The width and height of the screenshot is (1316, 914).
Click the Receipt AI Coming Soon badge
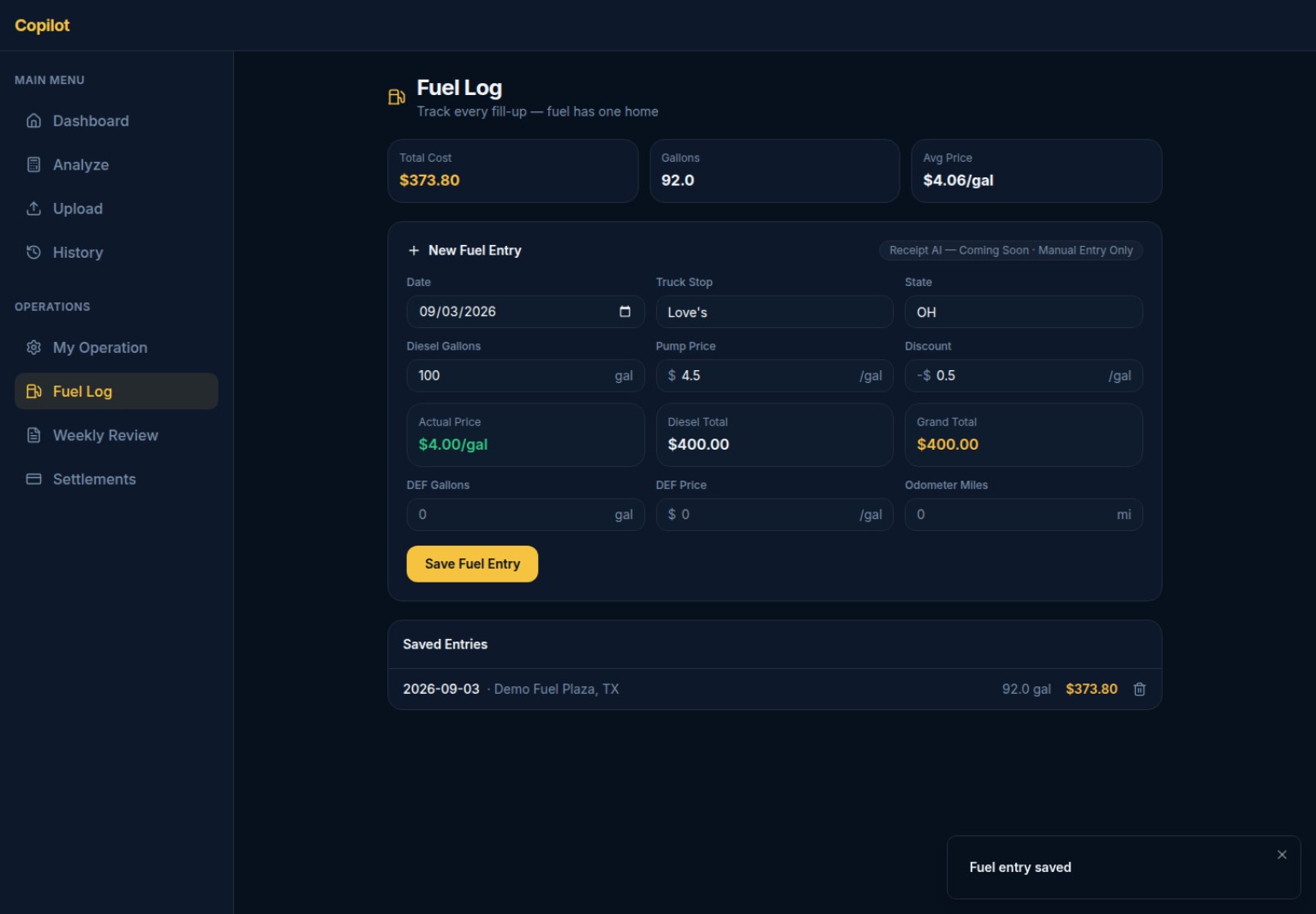tap(1011, 250)
